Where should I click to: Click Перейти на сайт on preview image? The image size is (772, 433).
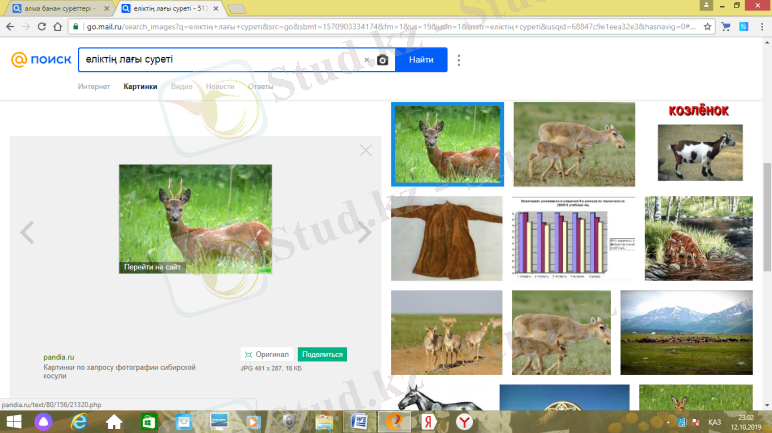coord(152,268)
